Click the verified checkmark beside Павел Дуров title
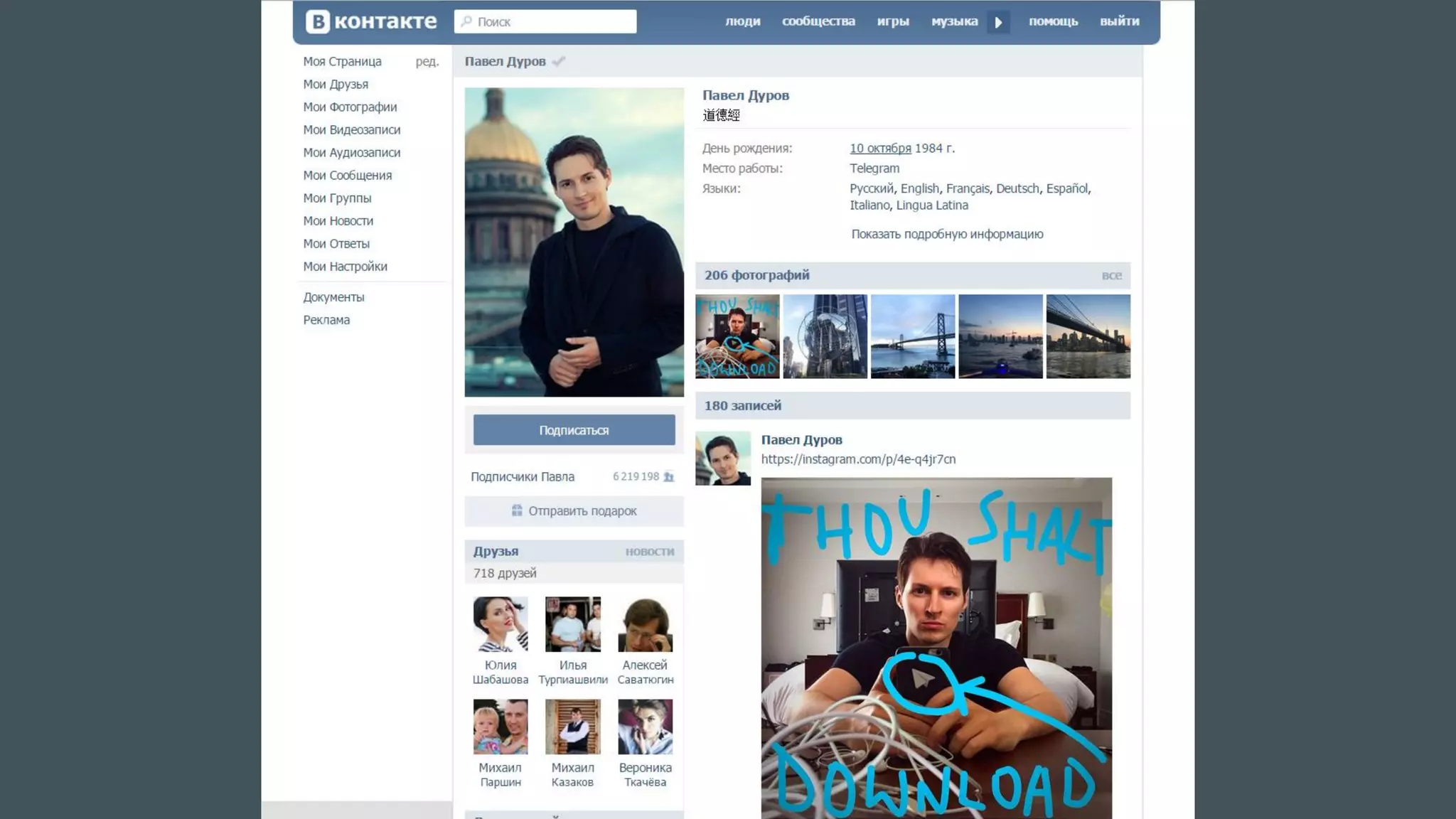The width and height of the screenshot is (1456, 819). point(559,61)
